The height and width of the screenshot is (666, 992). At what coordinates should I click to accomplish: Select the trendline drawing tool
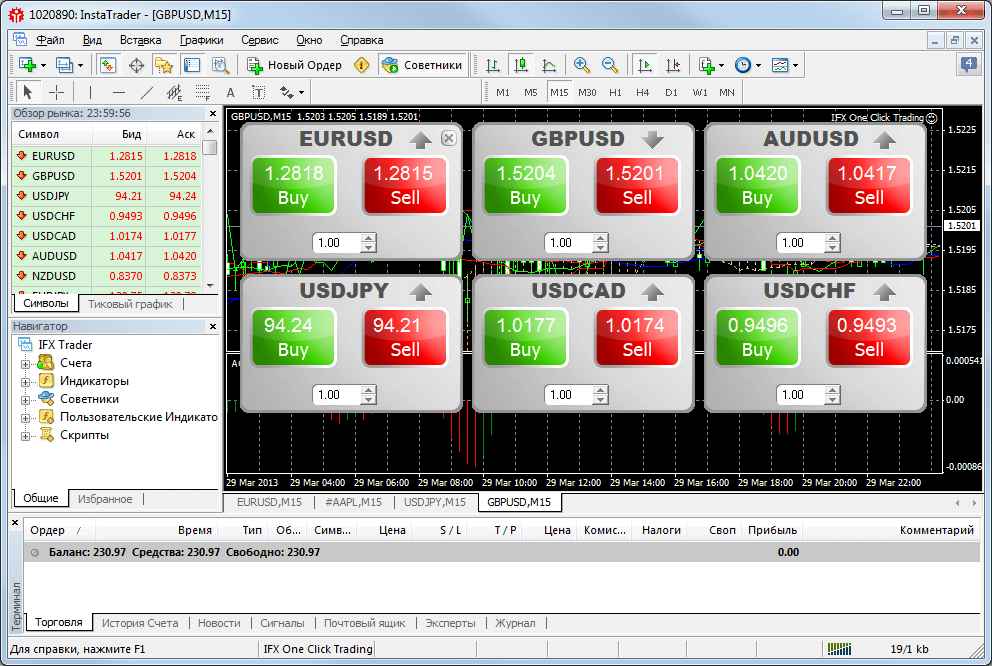point(147,93)
